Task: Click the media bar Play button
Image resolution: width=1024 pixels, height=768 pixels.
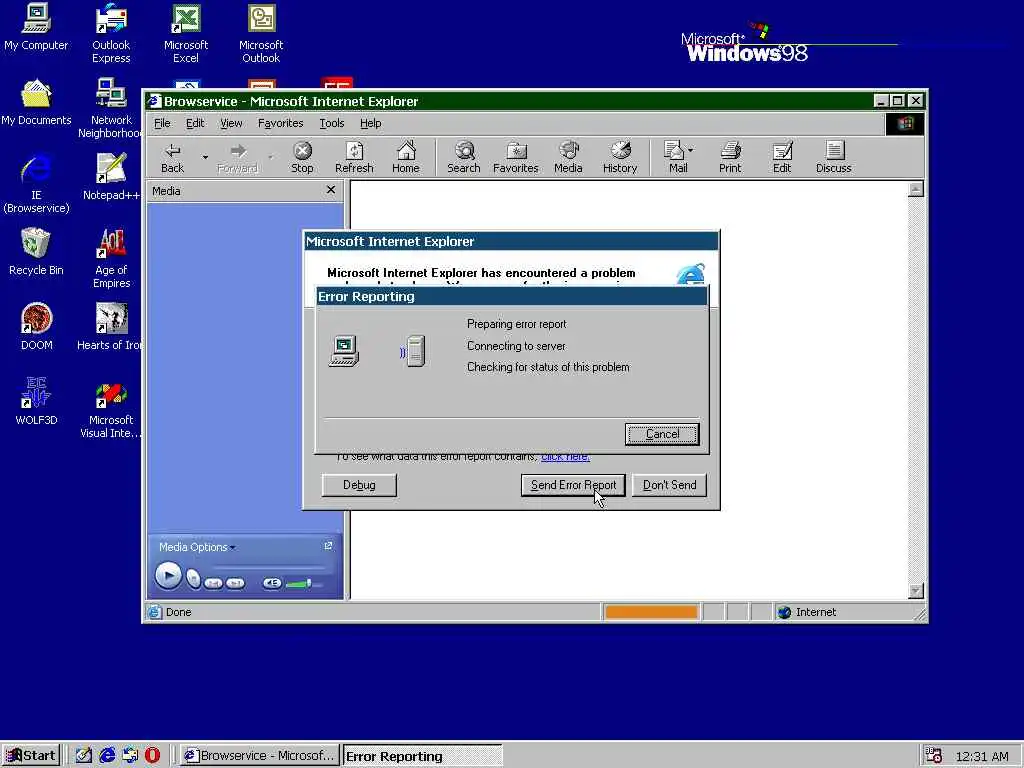Action: (x=168, y=576)
